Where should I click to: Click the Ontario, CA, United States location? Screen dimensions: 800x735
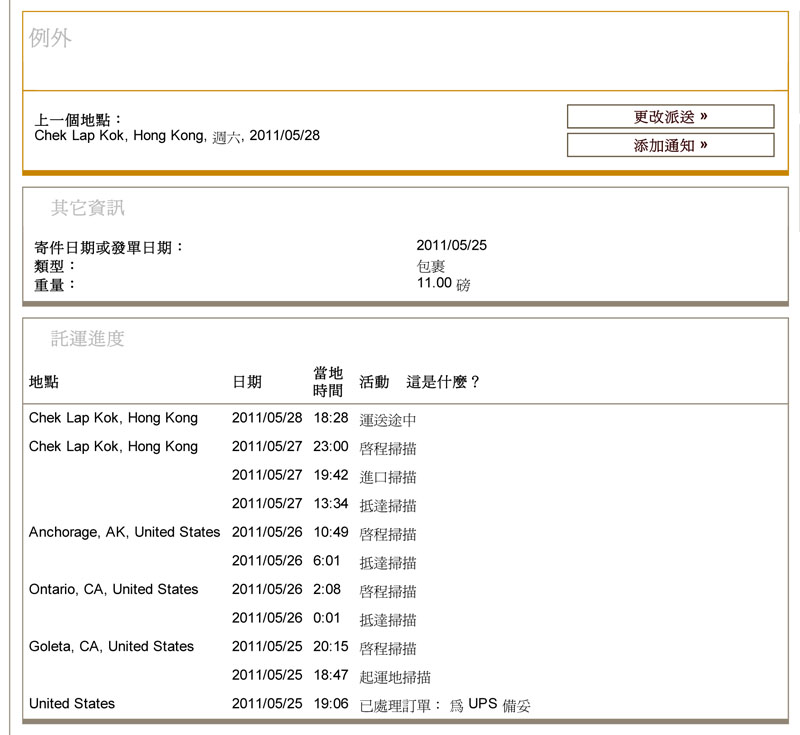click(113, 589)
